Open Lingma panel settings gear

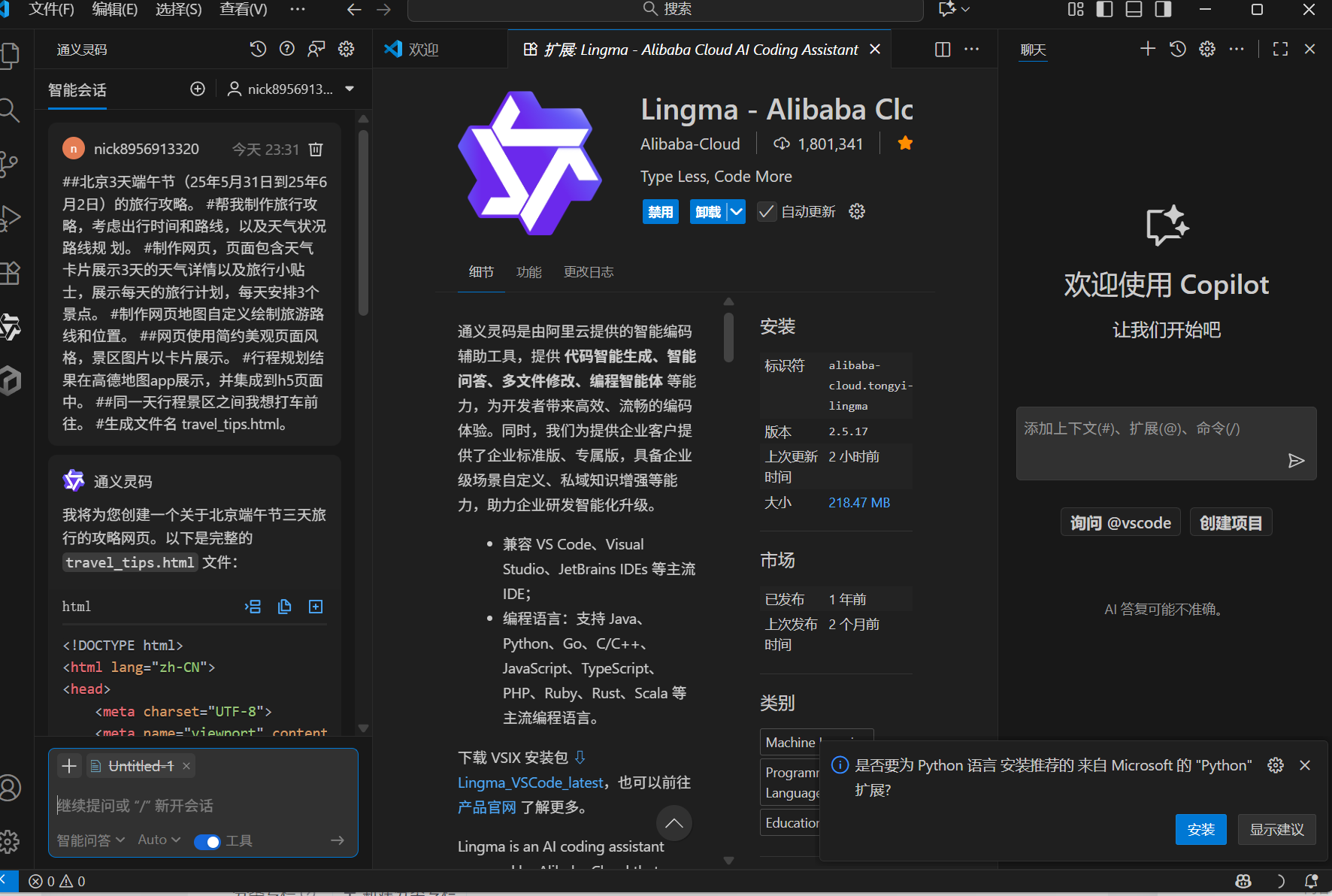coord(347,49)
